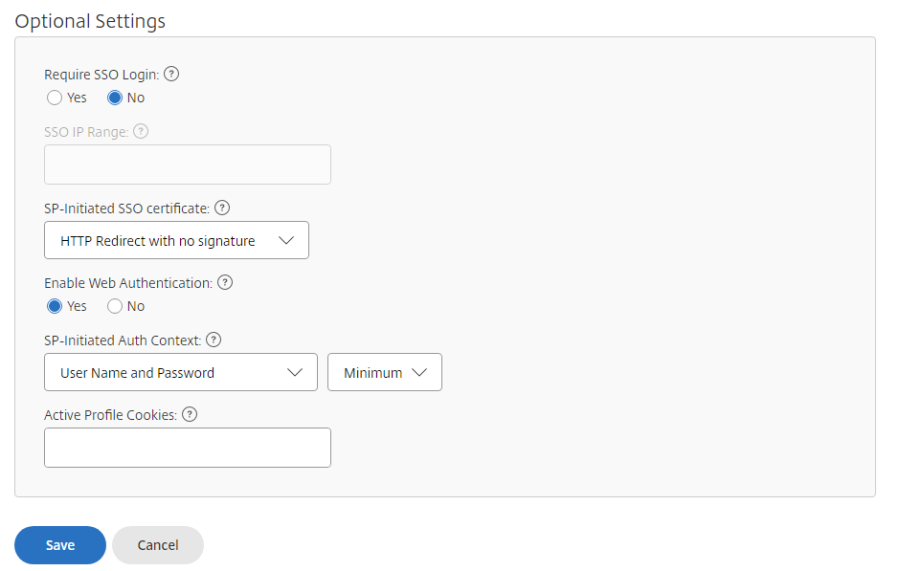900x571 pixels.
Task: Show help for Enable Web Authentication
Action: pyautogui.click(x=225, y=283)
